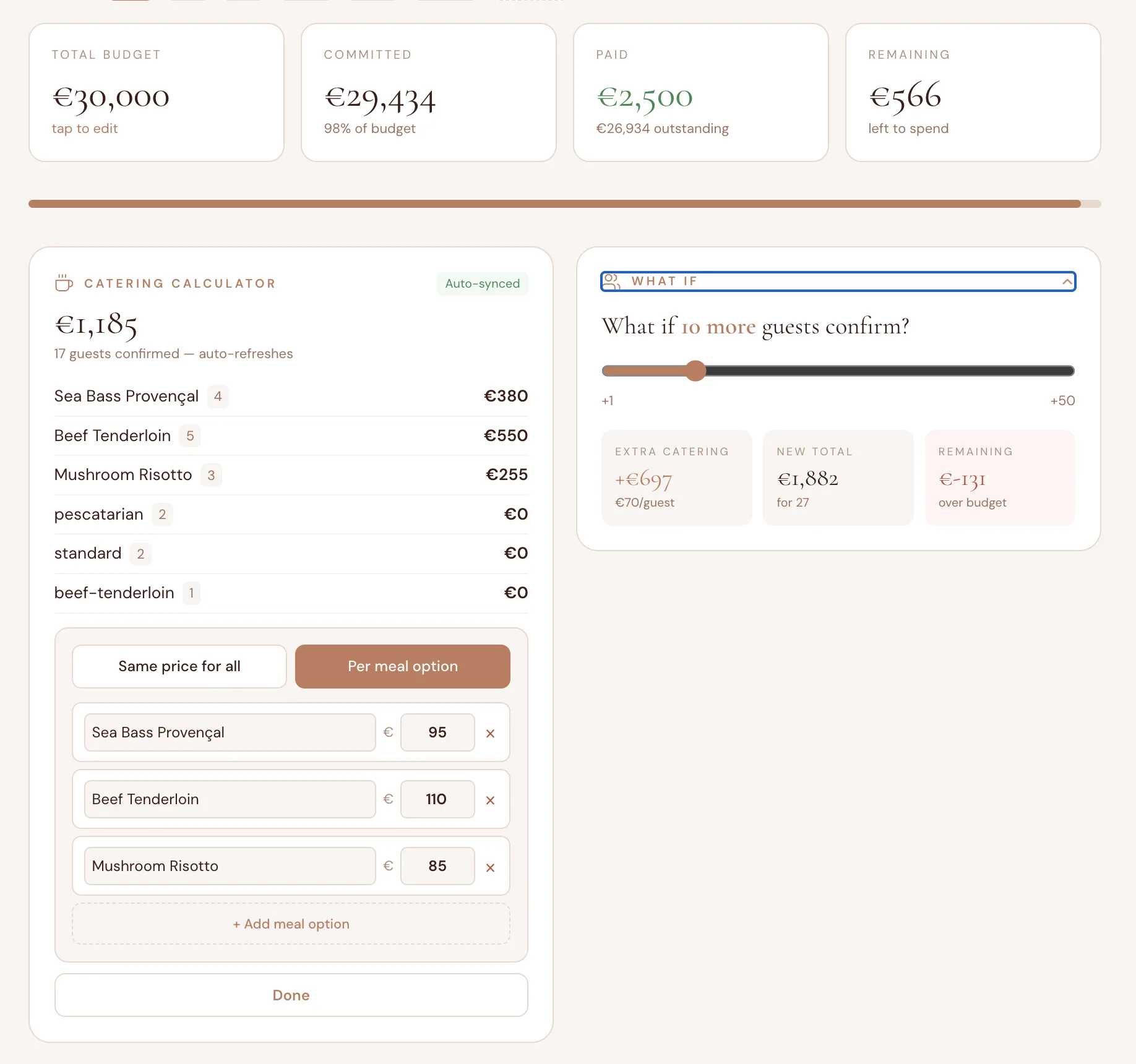
Task: Click the Extra Catering +€697 tile
Action: (677, 478)
